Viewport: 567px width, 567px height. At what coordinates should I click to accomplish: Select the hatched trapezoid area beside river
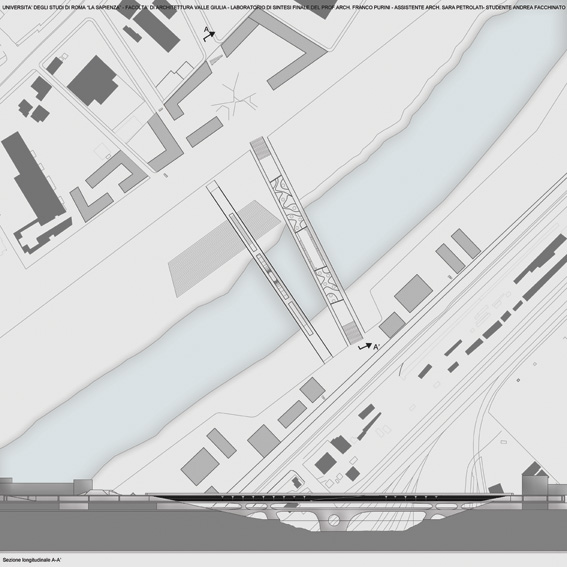click(224, 249)
